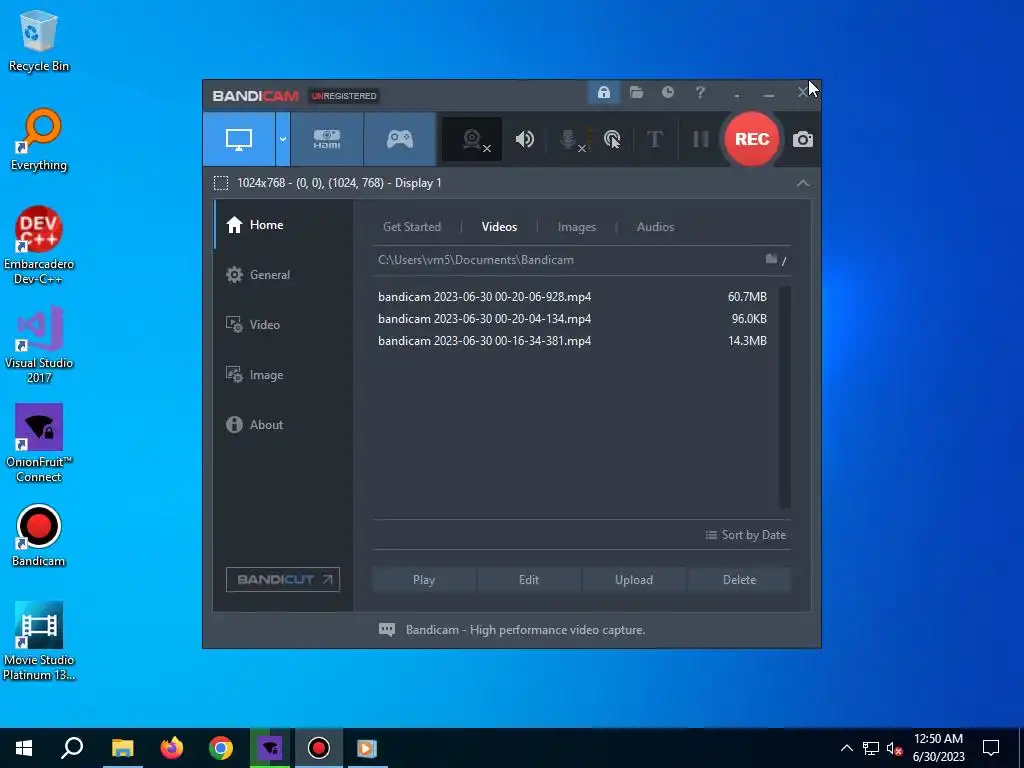Open Embarcadero Dev-C++ desktop shortcut

[39, 246]
